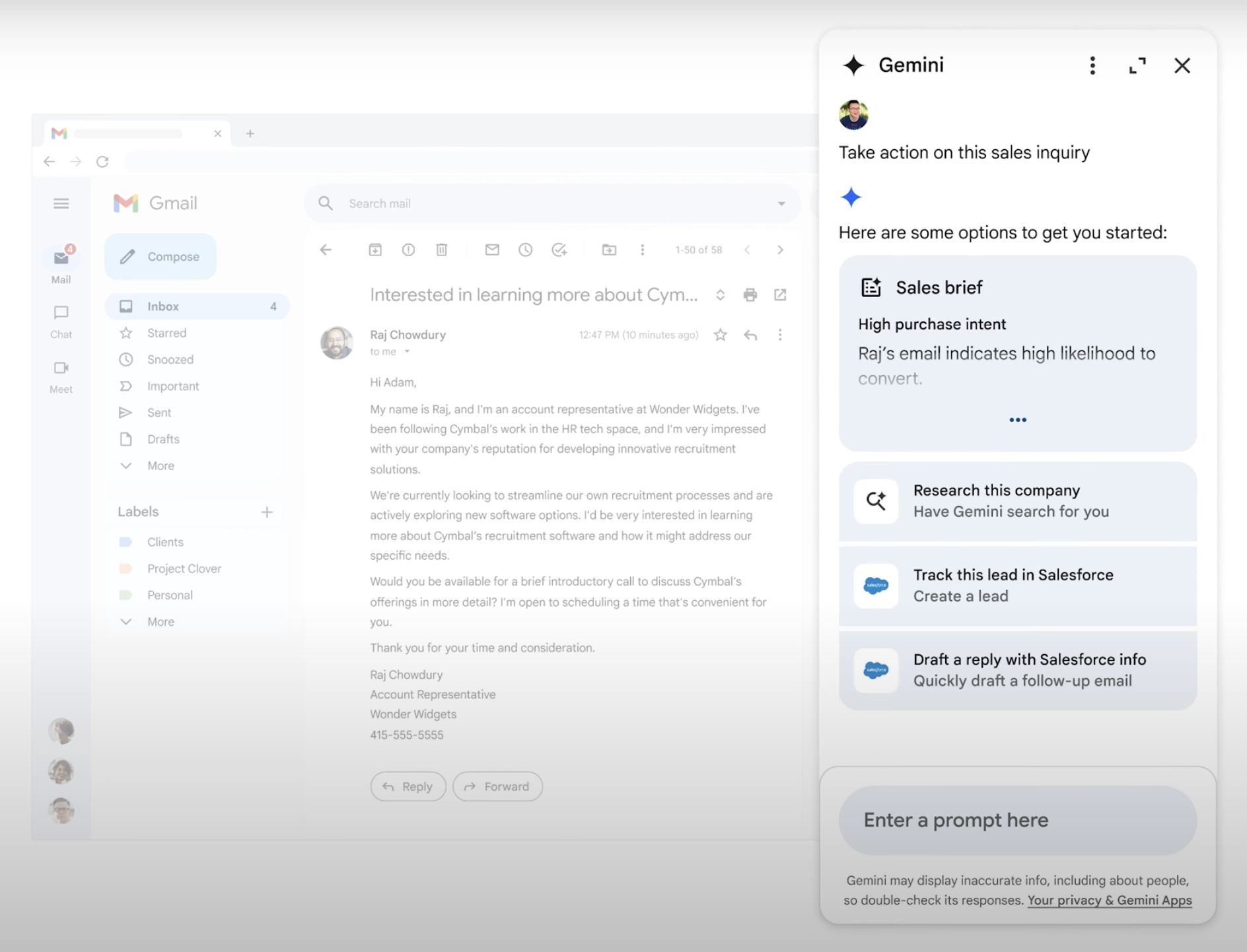Open the privacy & Gemini Apps link
This screenshot has height=952, width=1247.
tap(1109, 901)
